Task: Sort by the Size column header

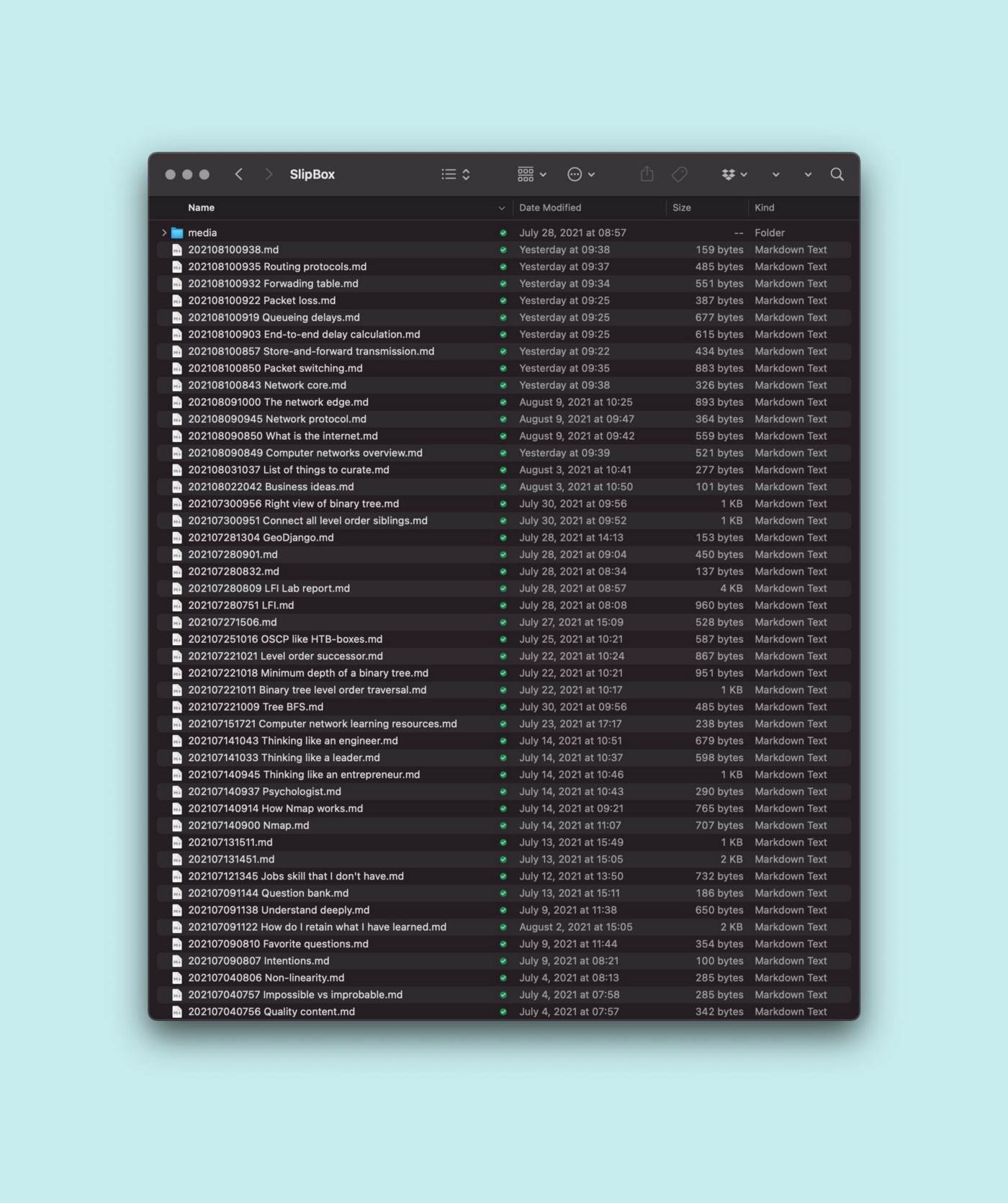Action: (x=681, y=207)
